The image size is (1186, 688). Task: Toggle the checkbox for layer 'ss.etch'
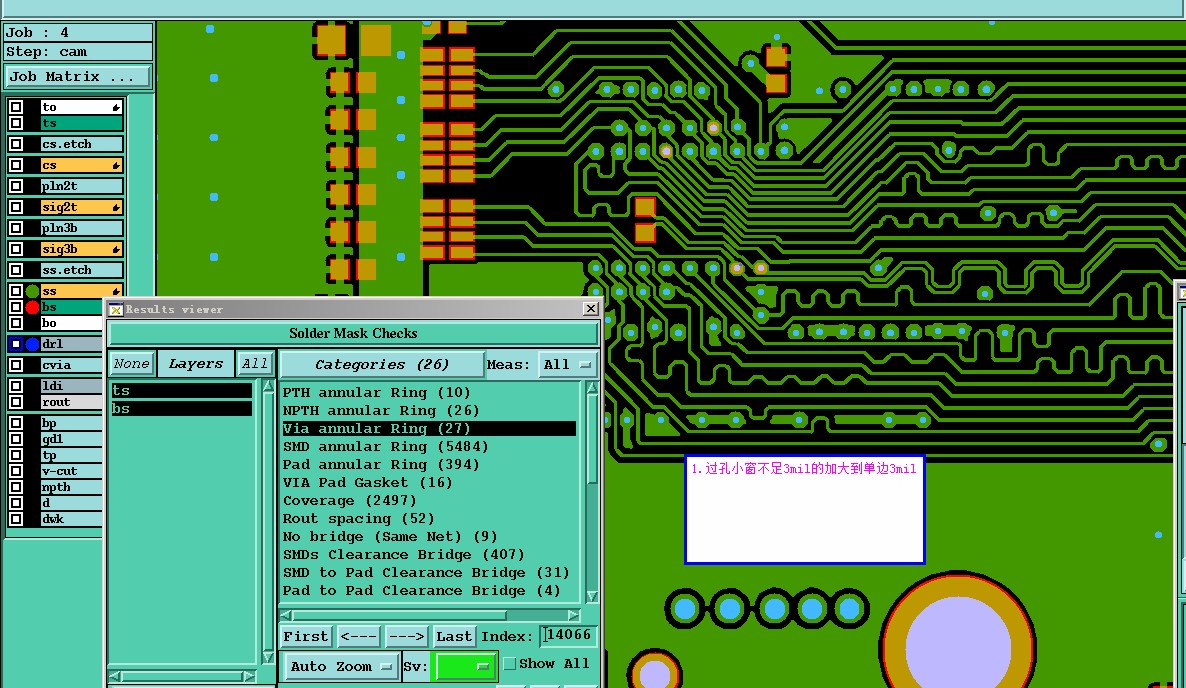tap(16, 270)
